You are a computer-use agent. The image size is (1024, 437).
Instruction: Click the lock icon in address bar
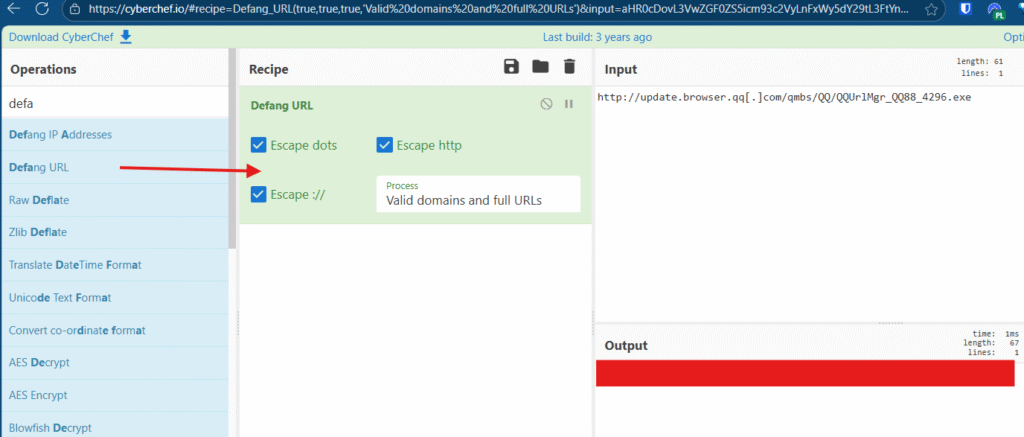[74, 10]
